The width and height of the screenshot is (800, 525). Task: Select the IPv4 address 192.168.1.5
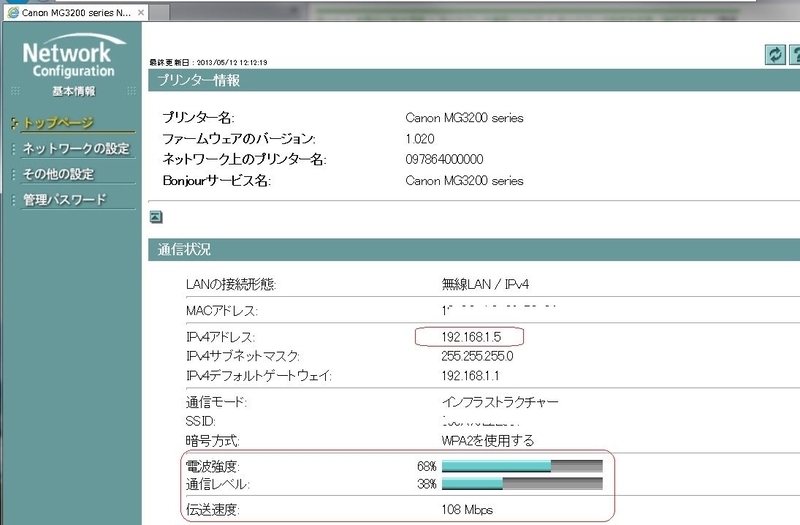coord(471,337)
